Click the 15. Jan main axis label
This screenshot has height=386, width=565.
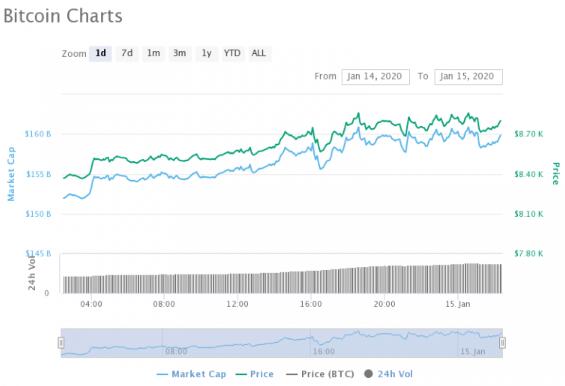[458, 304]
